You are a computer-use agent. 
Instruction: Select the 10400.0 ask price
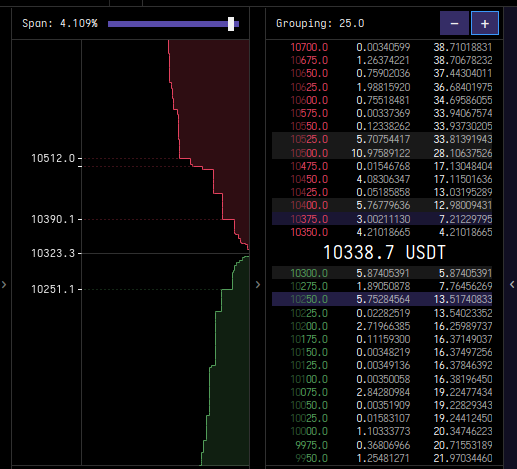309,205
